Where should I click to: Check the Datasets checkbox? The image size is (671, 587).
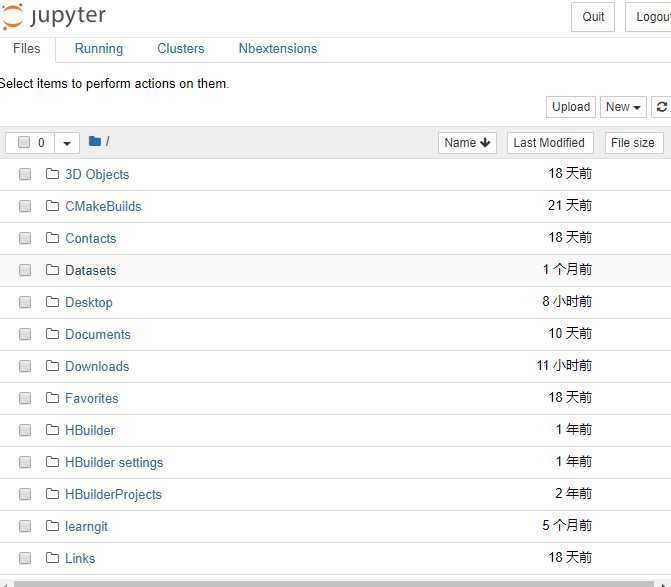(25, 270)
